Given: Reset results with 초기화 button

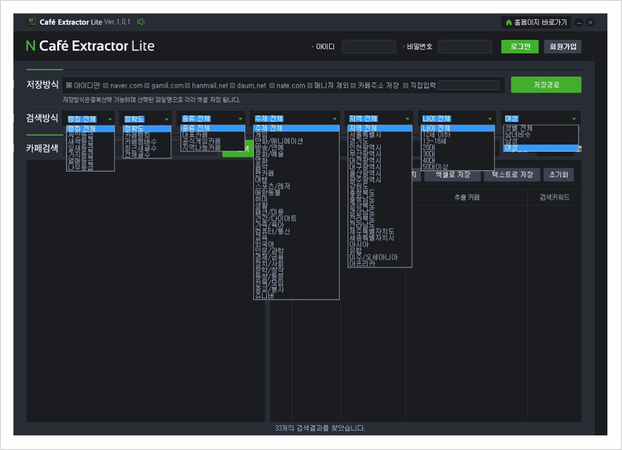Looking at the screenshot, I should pyautogui.click(x=559, y=175).
